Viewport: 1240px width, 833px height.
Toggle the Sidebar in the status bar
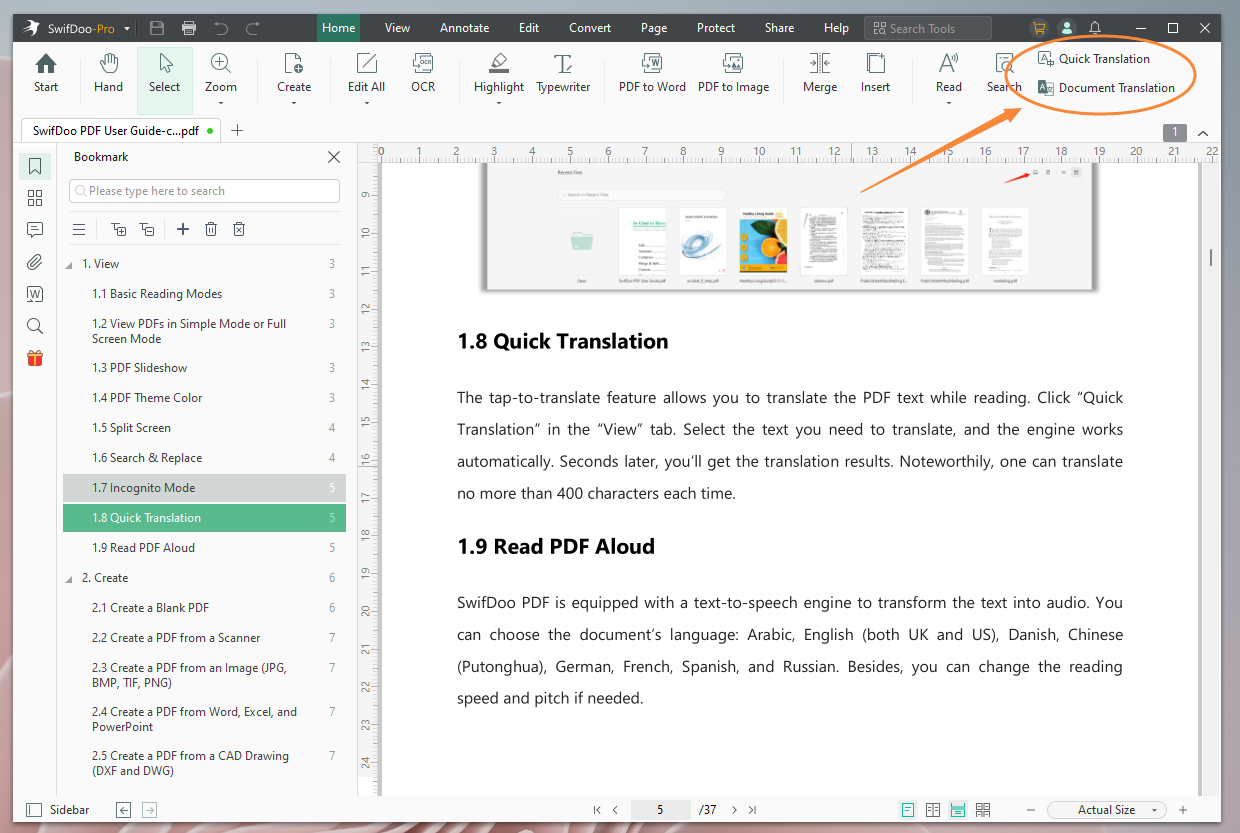coord(58,810)
